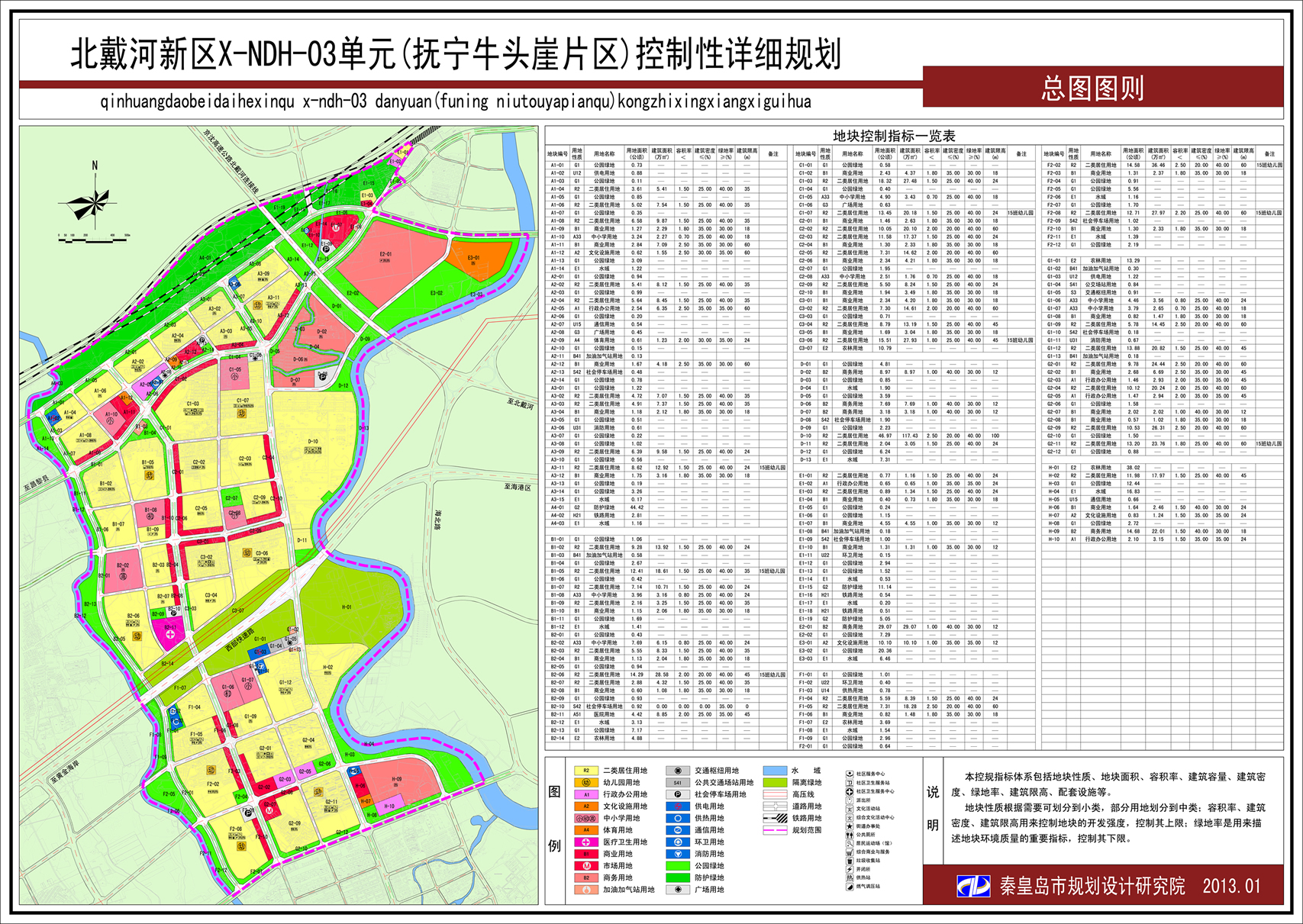Click the 综合商业与服务 legend icon

click(850, 852)
